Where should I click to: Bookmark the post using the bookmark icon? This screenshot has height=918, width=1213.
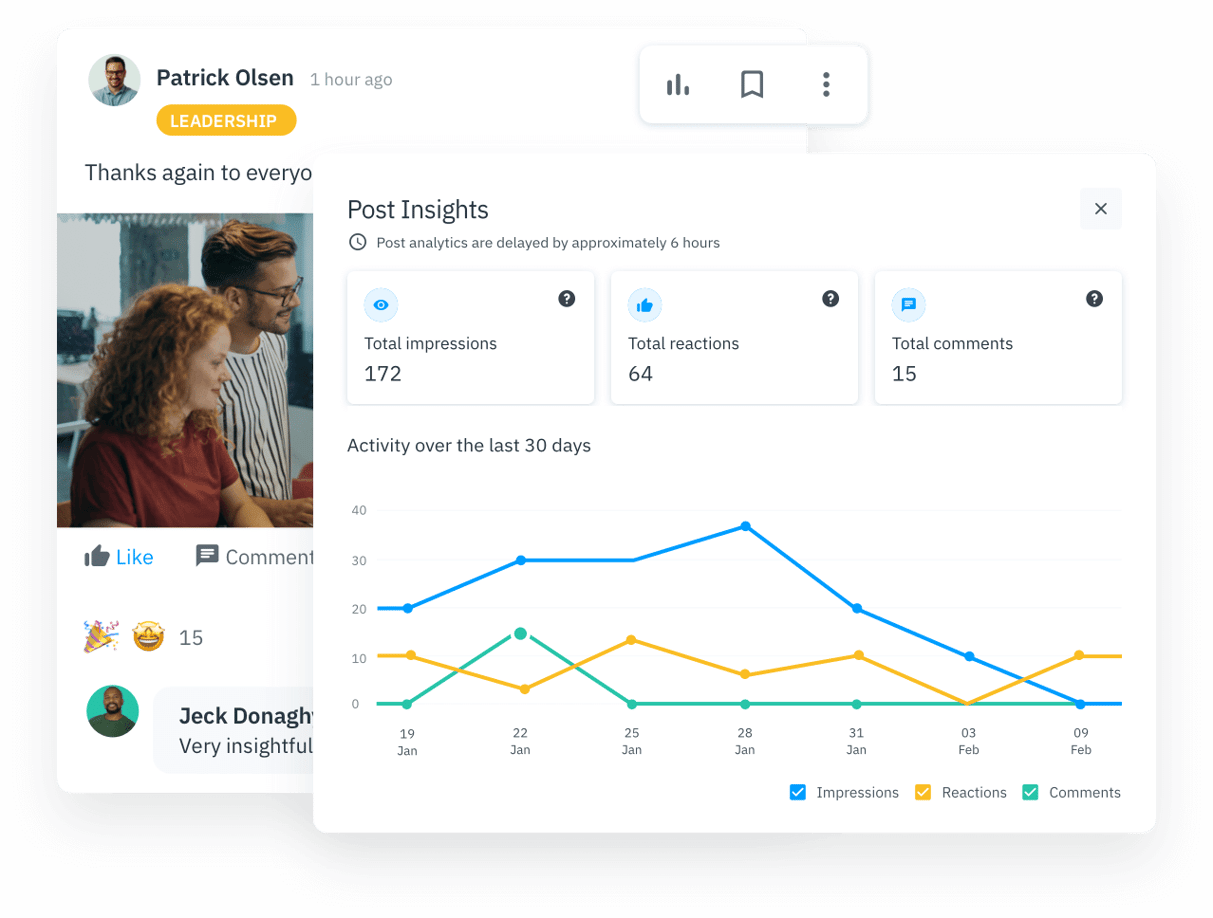point(752,85)
